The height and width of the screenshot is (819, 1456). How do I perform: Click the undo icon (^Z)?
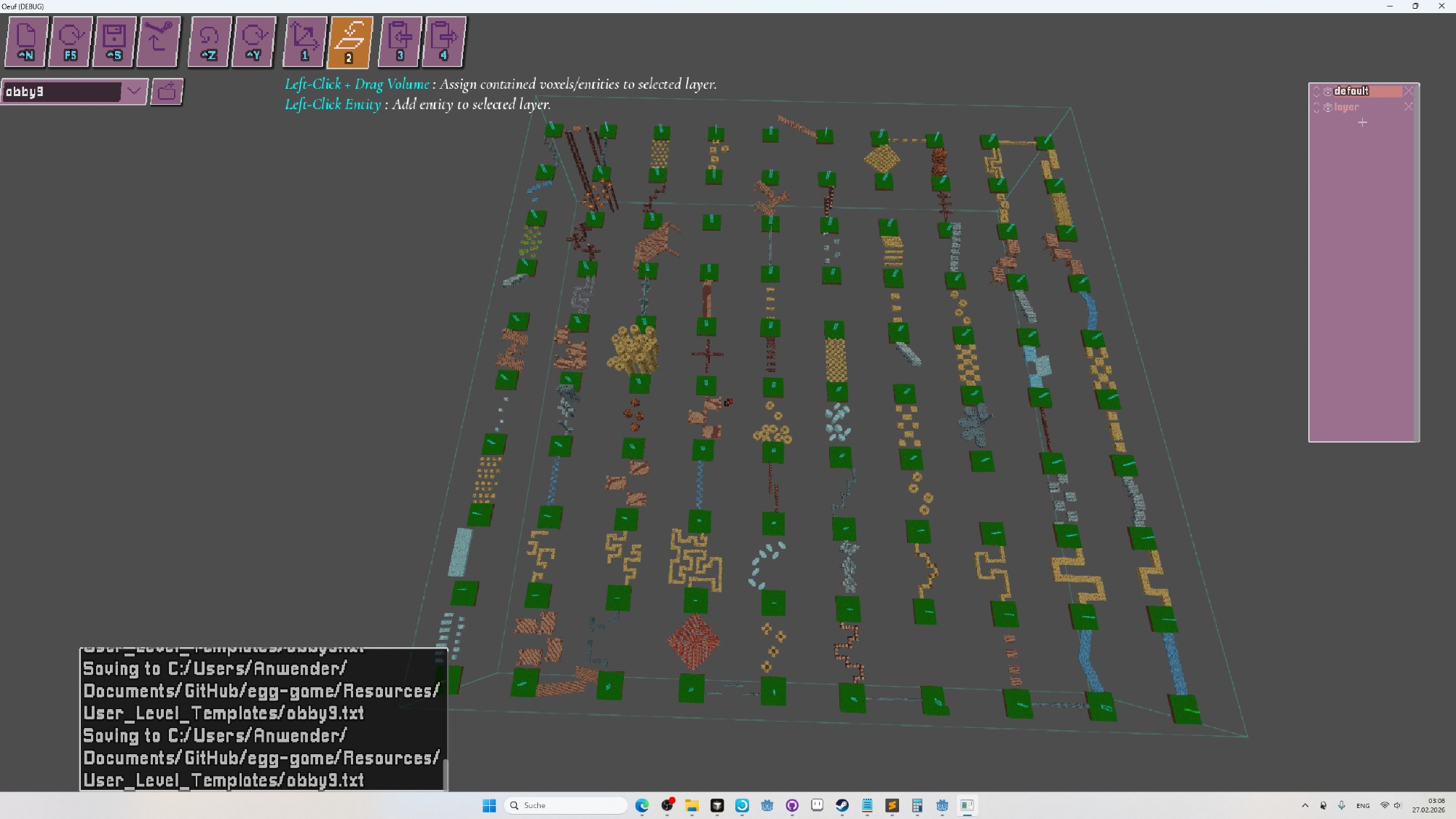point(209,41)
